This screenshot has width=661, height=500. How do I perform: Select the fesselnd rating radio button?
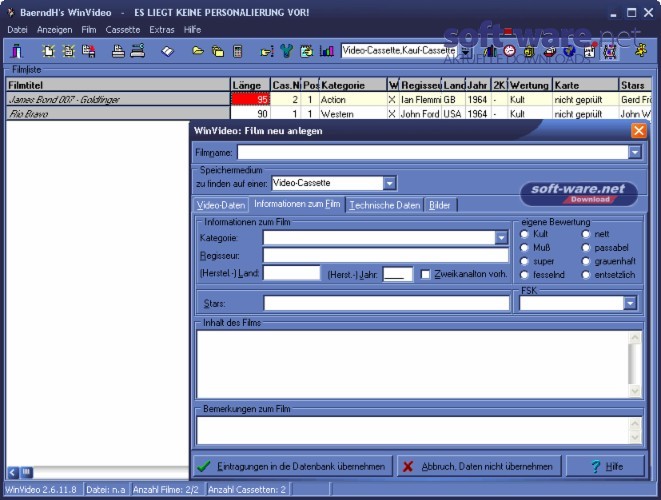click(x=524, y=275)
